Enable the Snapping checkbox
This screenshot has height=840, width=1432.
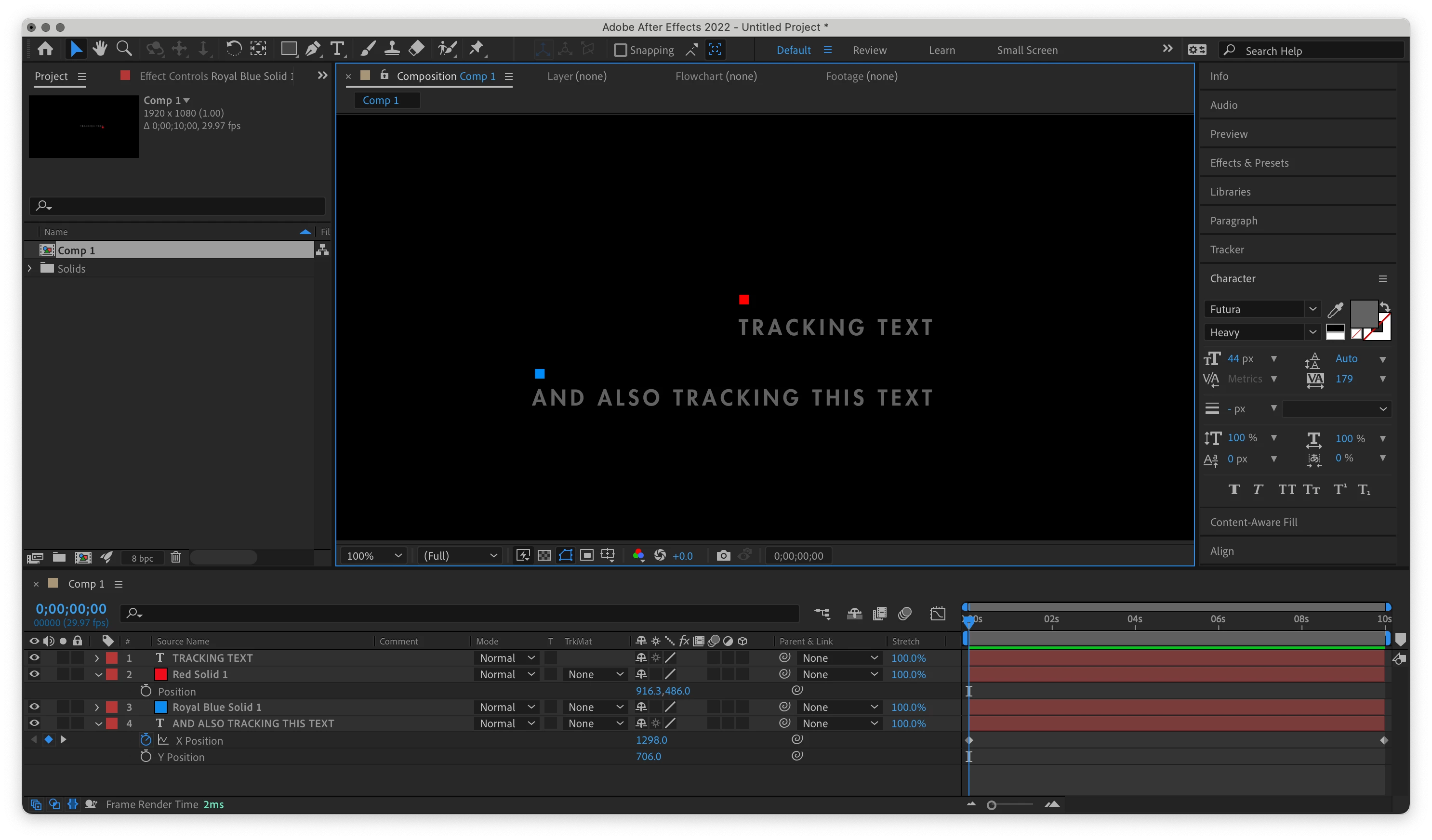pos(621,51)
